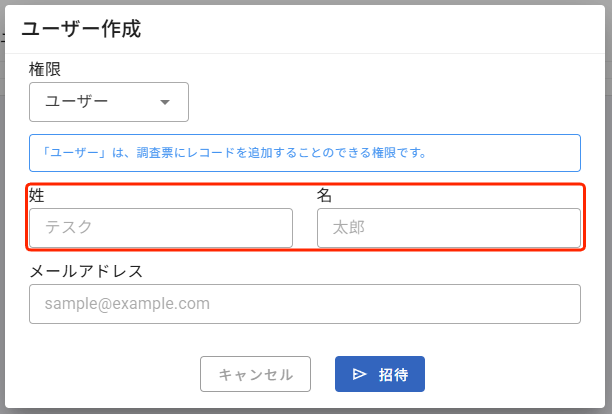Image resolution: width=612 pixels, height=414 pixels.
Task: Focus the 名 input field
Action: pos(448,228)
